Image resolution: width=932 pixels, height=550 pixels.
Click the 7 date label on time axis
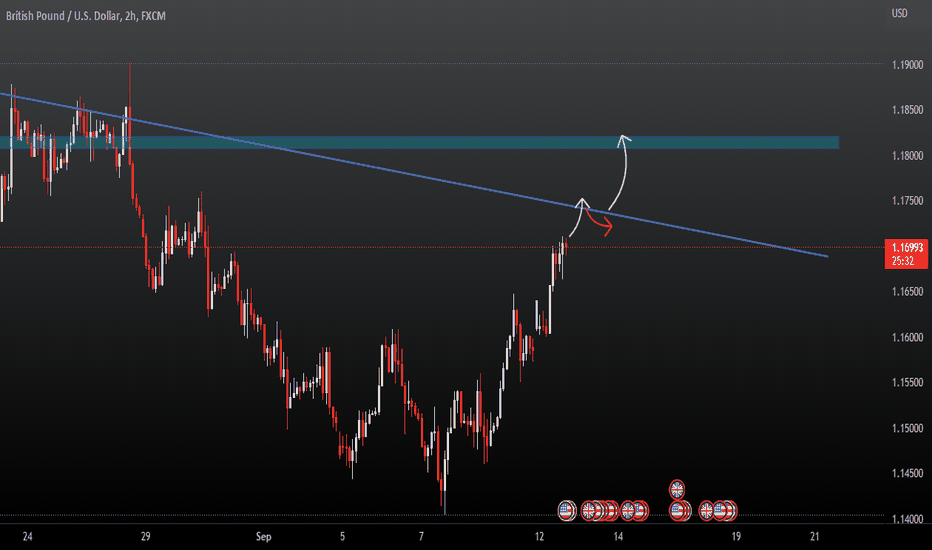pos(421,536)
